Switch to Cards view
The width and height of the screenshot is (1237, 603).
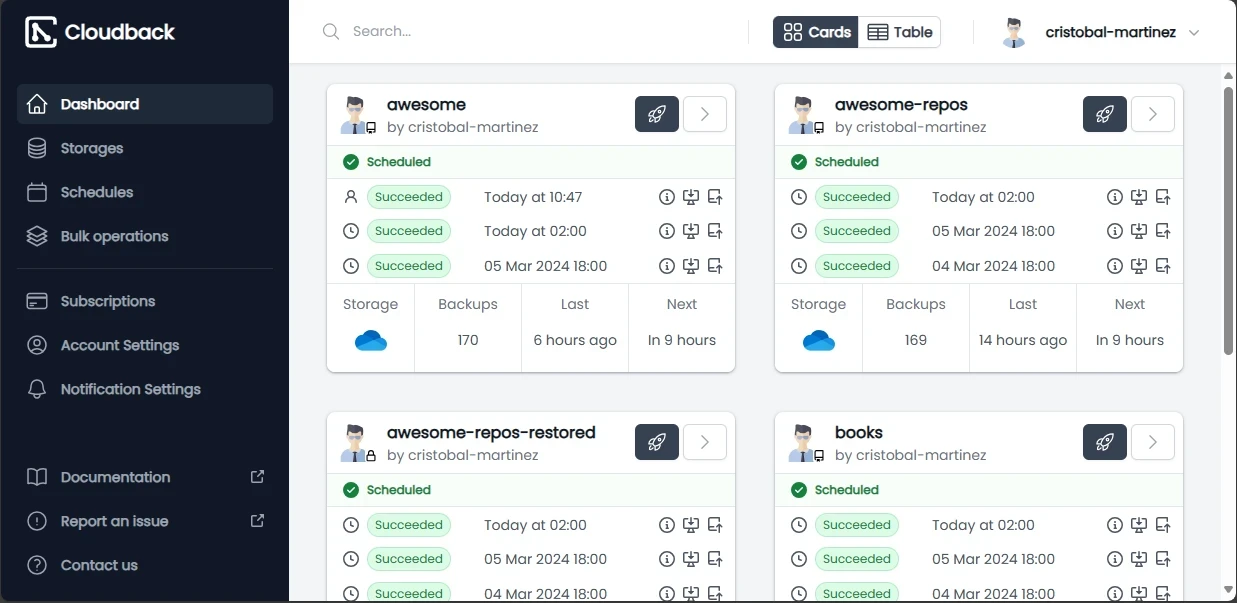coord(816,32)
